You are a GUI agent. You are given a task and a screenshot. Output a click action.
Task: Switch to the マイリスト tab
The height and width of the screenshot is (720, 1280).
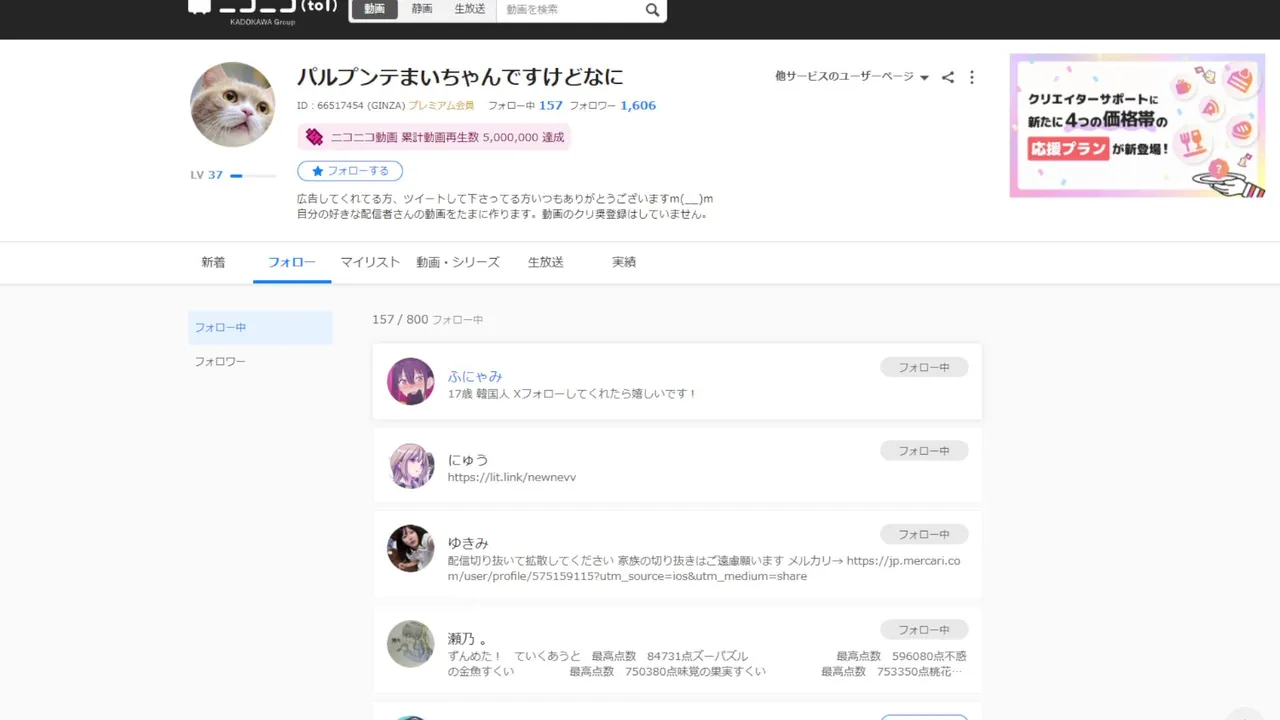point(370,262)
